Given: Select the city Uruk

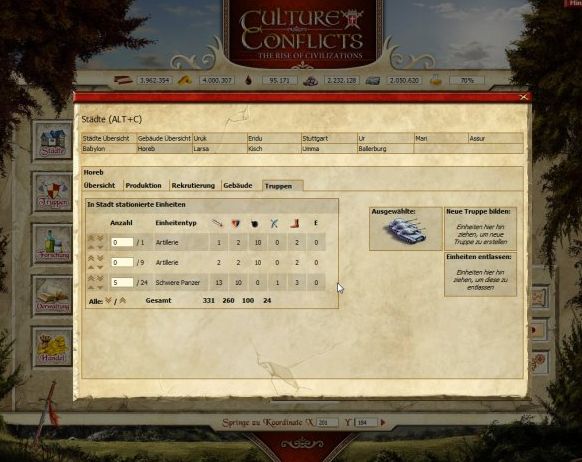Looking at the screenshot, I should [x=219, y=138].
